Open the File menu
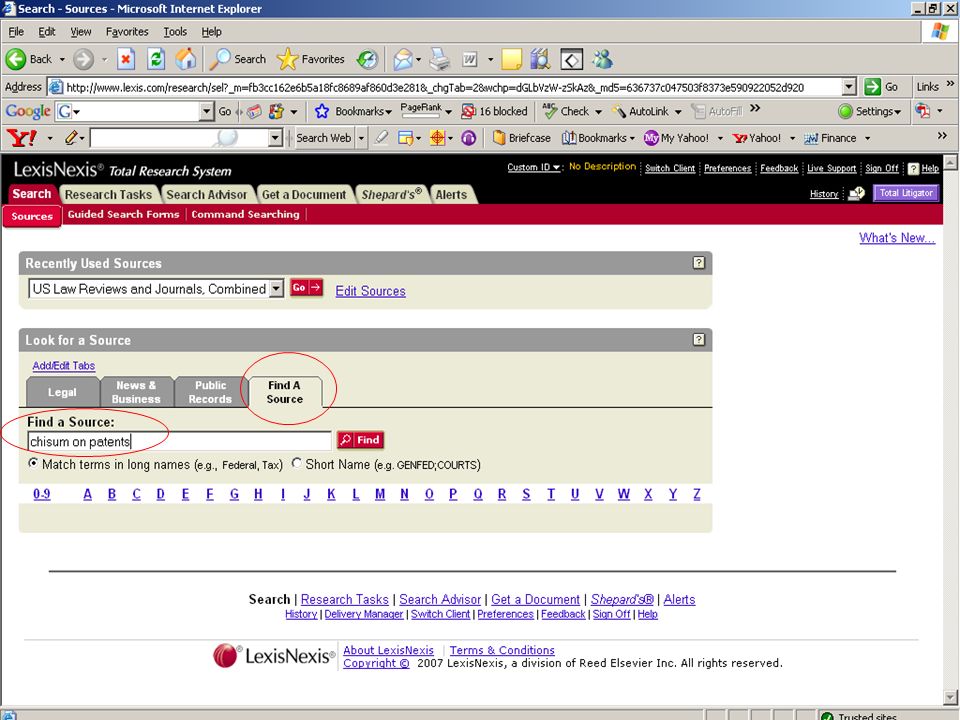Screen dimensions: 960x720 tap(16, 32)
